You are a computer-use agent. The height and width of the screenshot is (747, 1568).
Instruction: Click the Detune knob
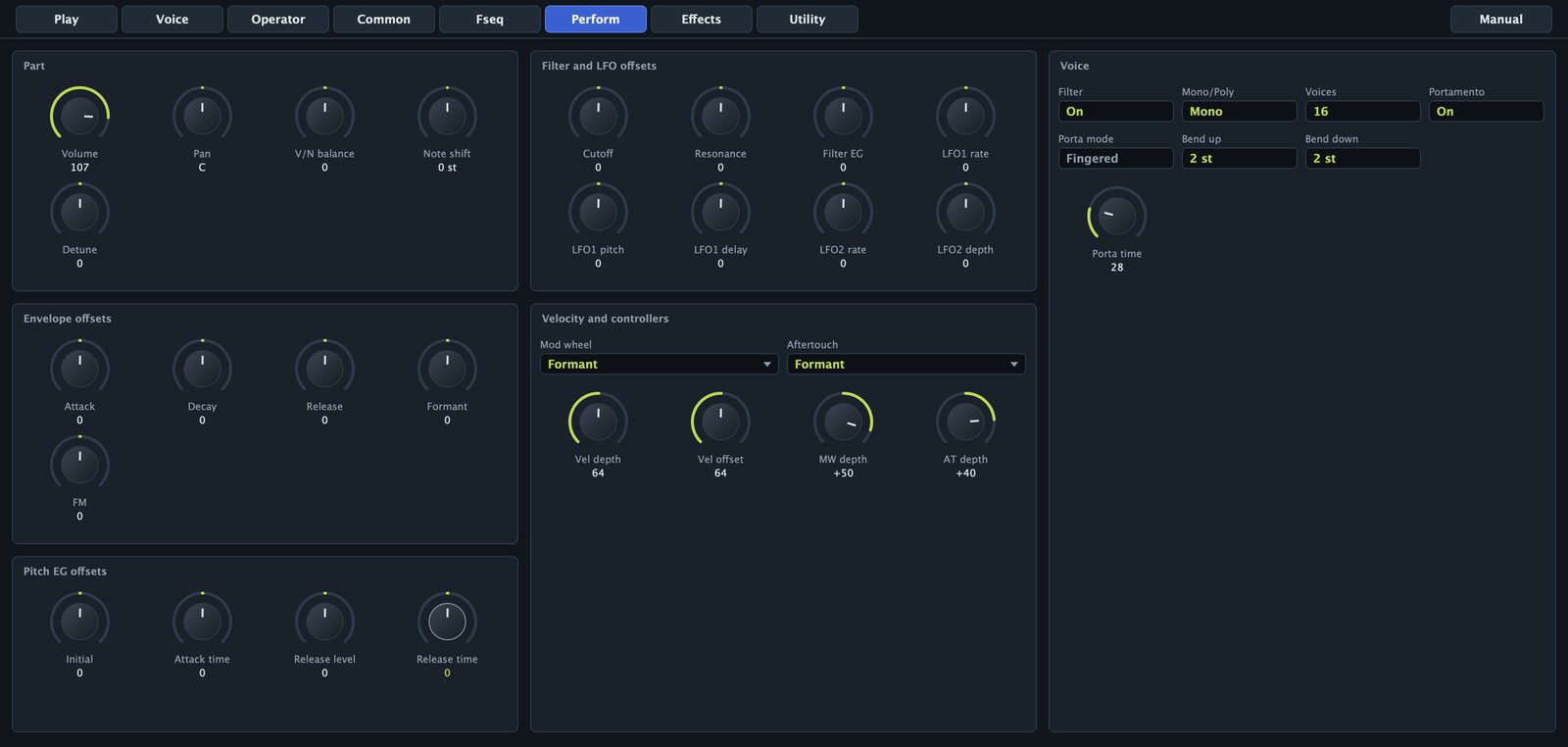click(79, 212)
